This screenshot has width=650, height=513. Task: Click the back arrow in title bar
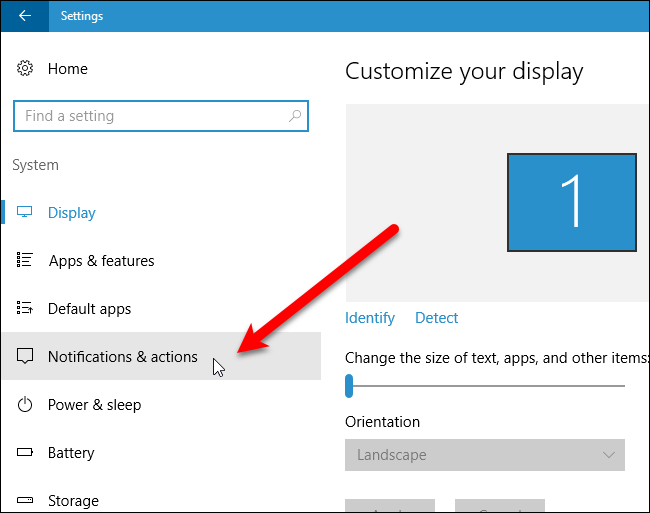click(25, 16)
